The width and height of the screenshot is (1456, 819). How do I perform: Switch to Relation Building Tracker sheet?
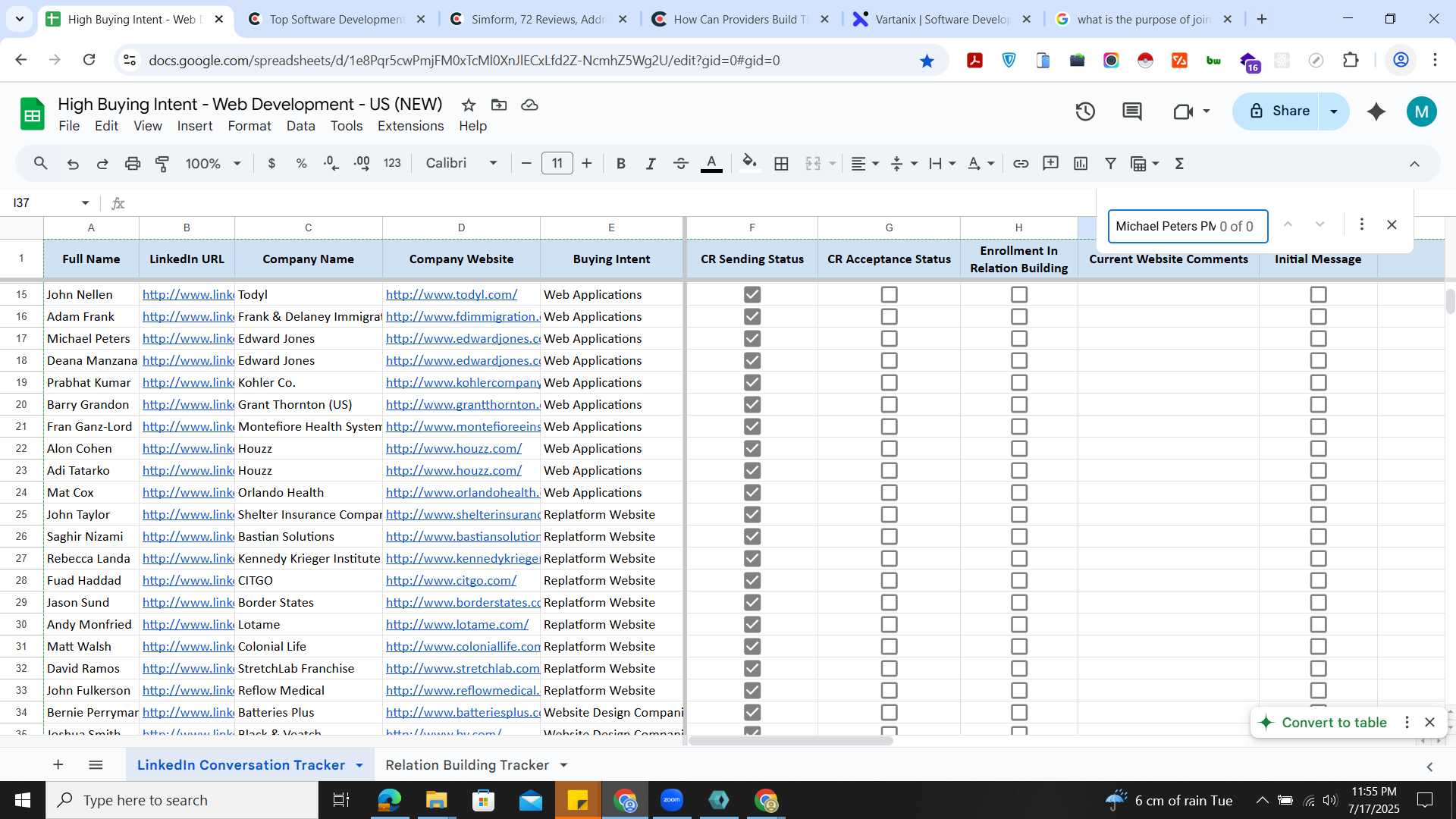coord(467,765)
